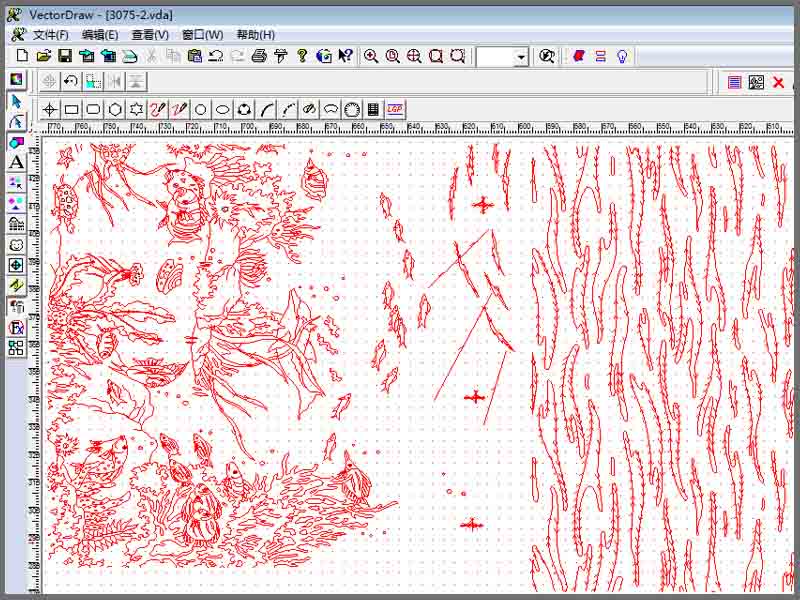This screenshot has height=600, width=800.
Task: Select the Star shape tool
Action: click(x=136, y=109)
